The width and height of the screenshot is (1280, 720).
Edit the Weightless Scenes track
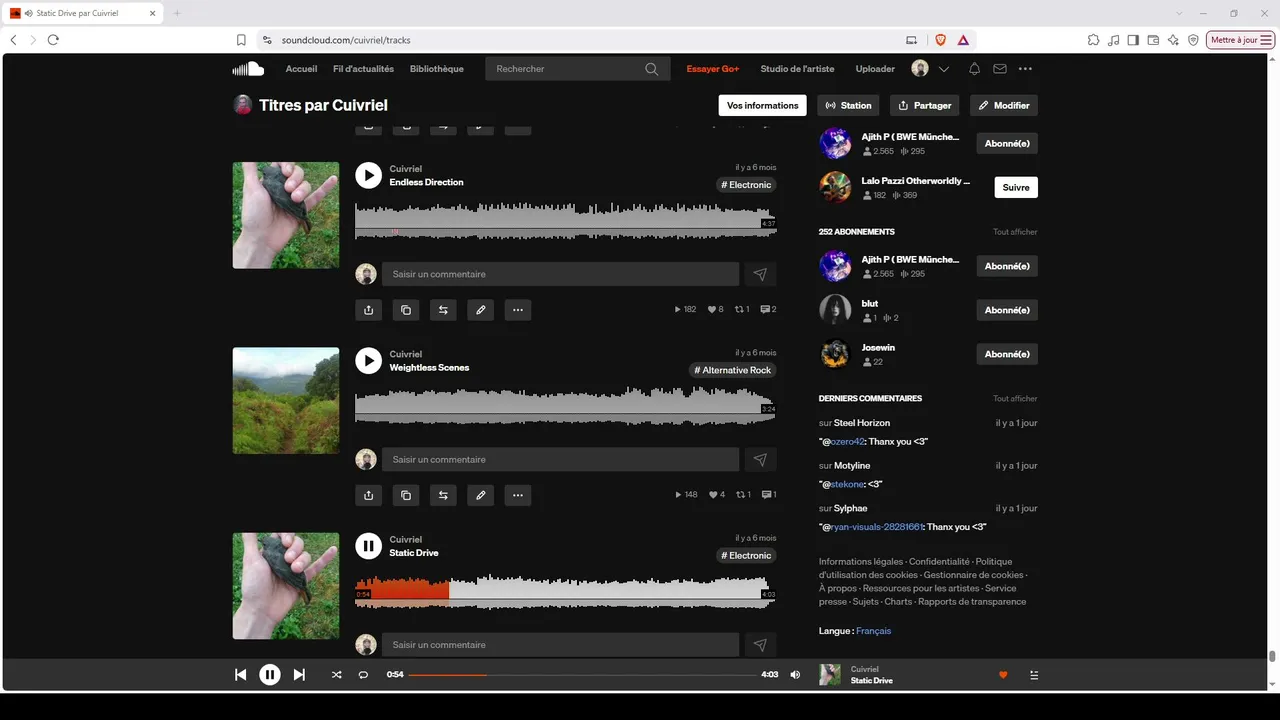[x=480, y=495]
